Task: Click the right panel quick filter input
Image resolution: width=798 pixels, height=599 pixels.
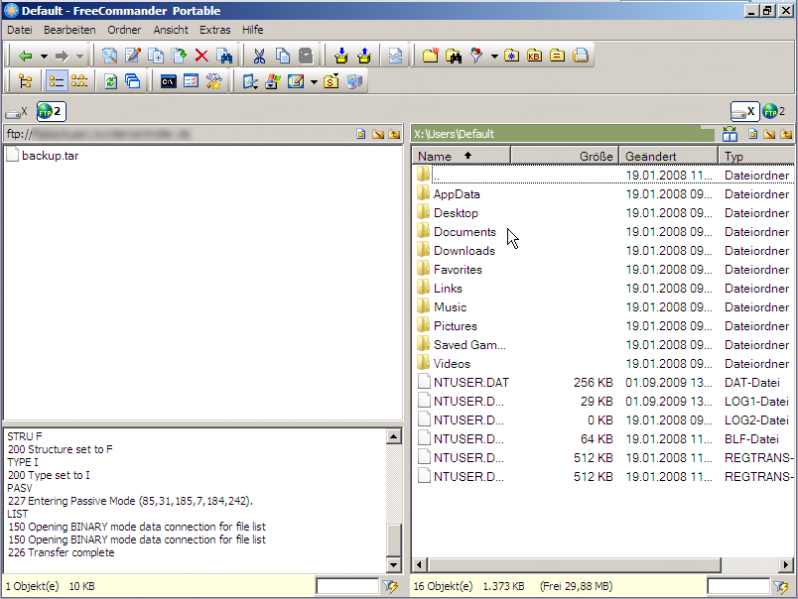Action: (x=738, y=586)
